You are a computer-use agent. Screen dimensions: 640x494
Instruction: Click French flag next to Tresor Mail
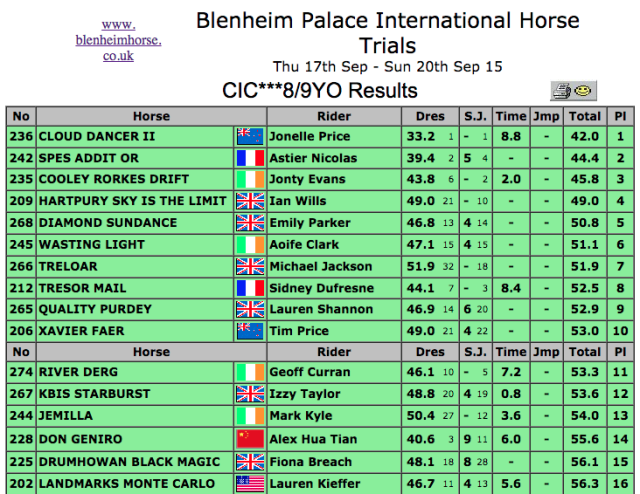(x=250, y=288)
